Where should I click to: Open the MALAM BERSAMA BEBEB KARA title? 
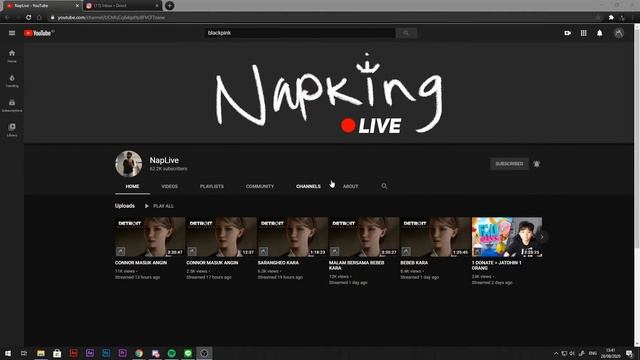[x=356, y=265]
